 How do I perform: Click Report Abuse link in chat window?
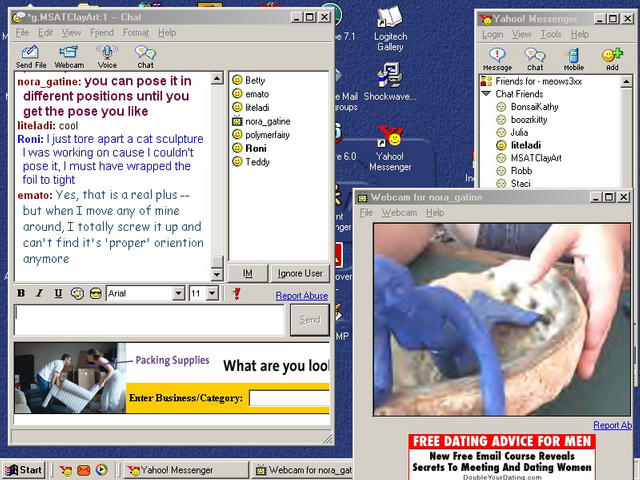click(302, 296)
